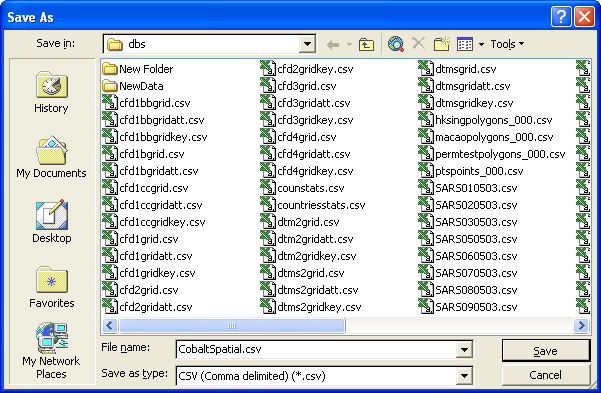601x393 pixels.
Task: Select file name dtmsgridatt.csv
Action: tap(473, 86)
